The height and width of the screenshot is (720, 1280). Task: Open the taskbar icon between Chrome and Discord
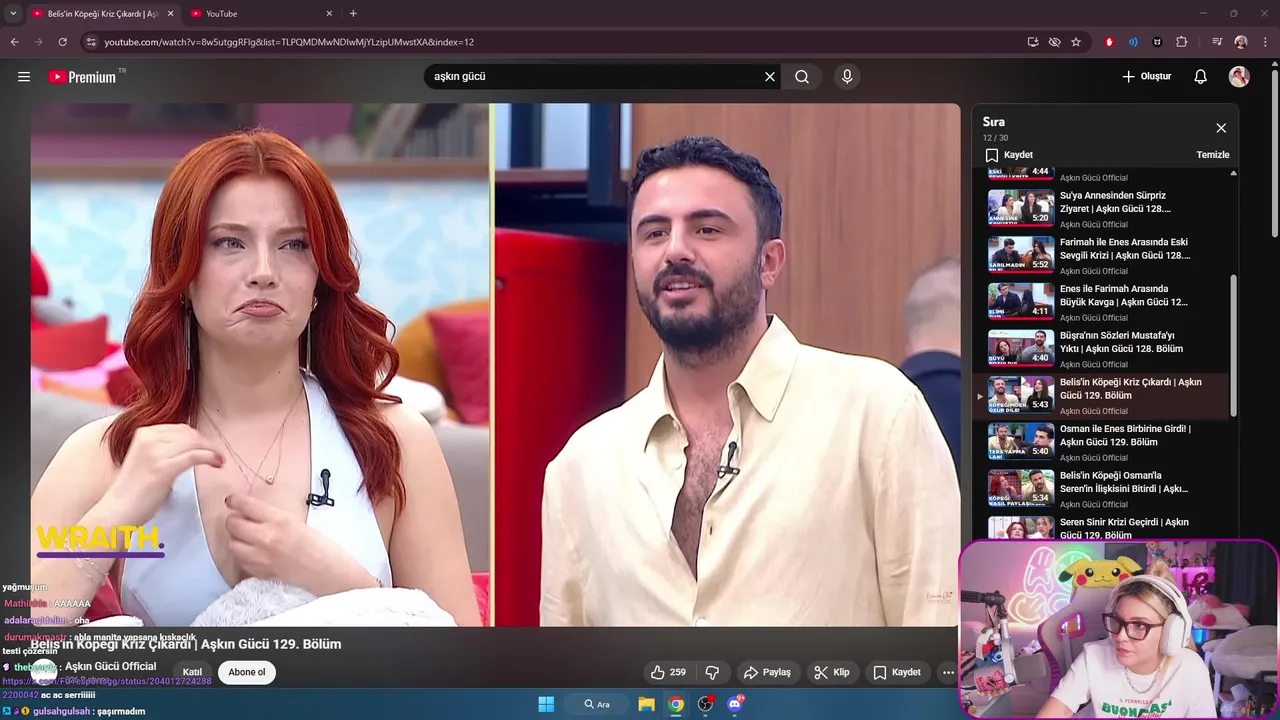point(706,704)
